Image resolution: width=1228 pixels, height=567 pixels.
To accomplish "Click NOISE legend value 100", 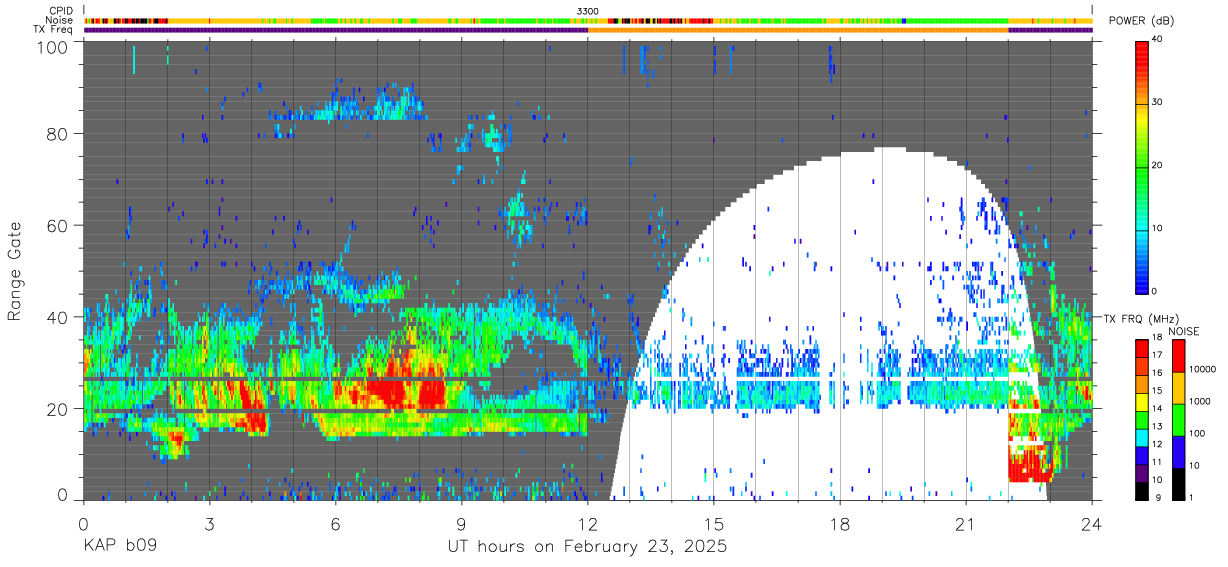I will [1199, 433].
